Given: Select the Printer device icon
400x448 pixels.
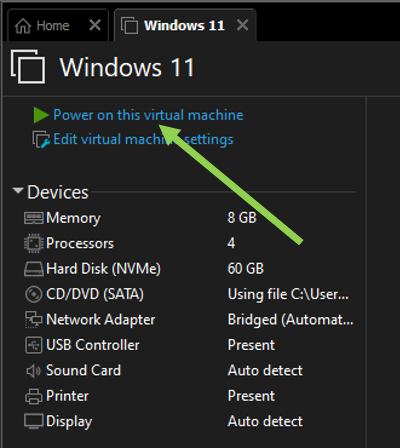Looking at the screenshot, I should 34,396.
